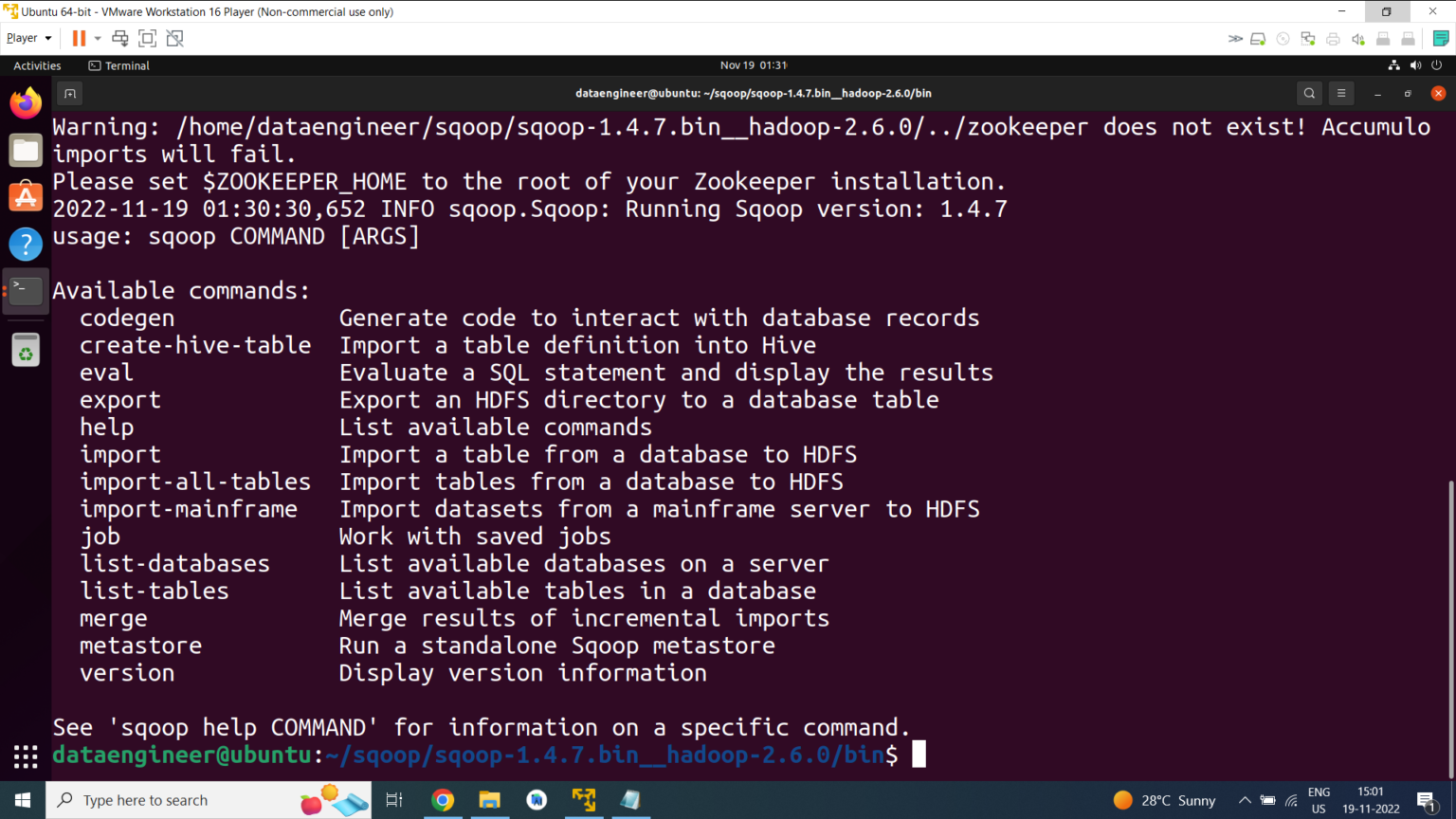Toggle VMware Unity mode icon

(x=174, y=38)
